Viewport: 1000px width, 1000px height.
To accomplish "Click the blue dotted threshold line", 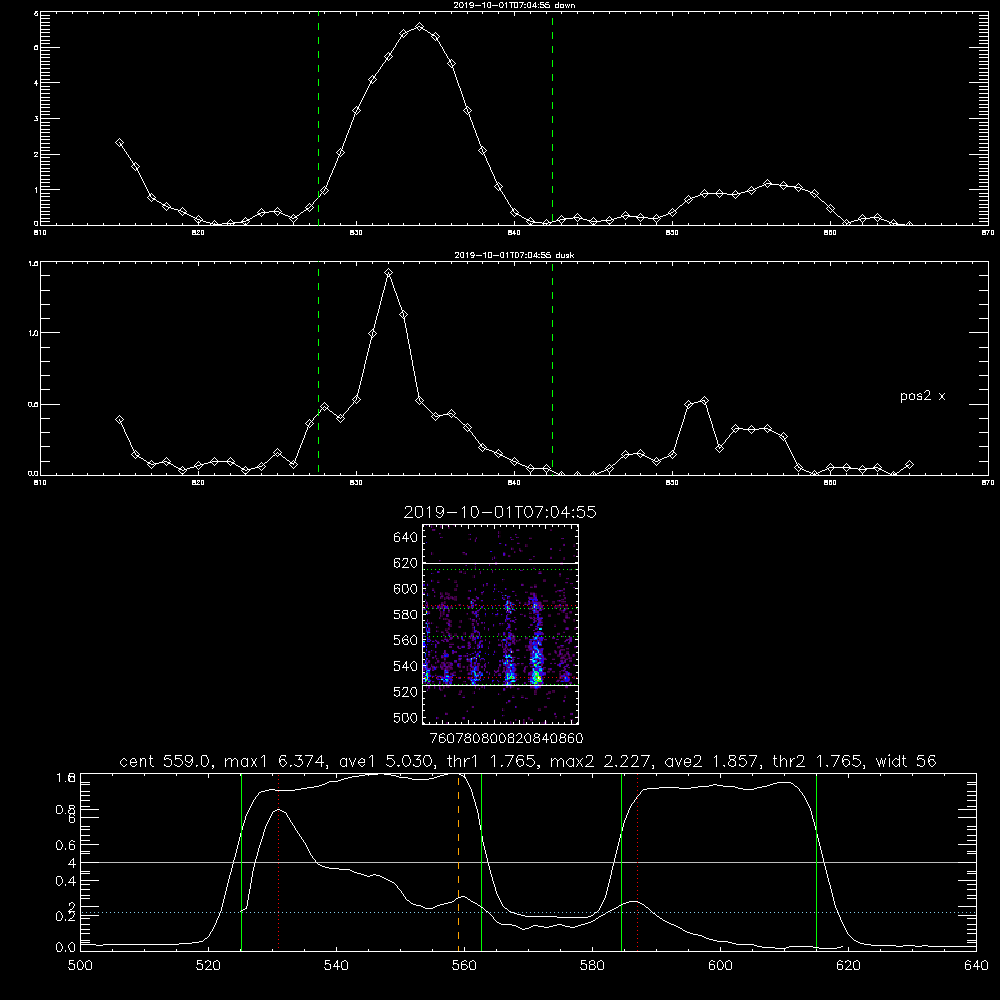I will pos(528,913).
